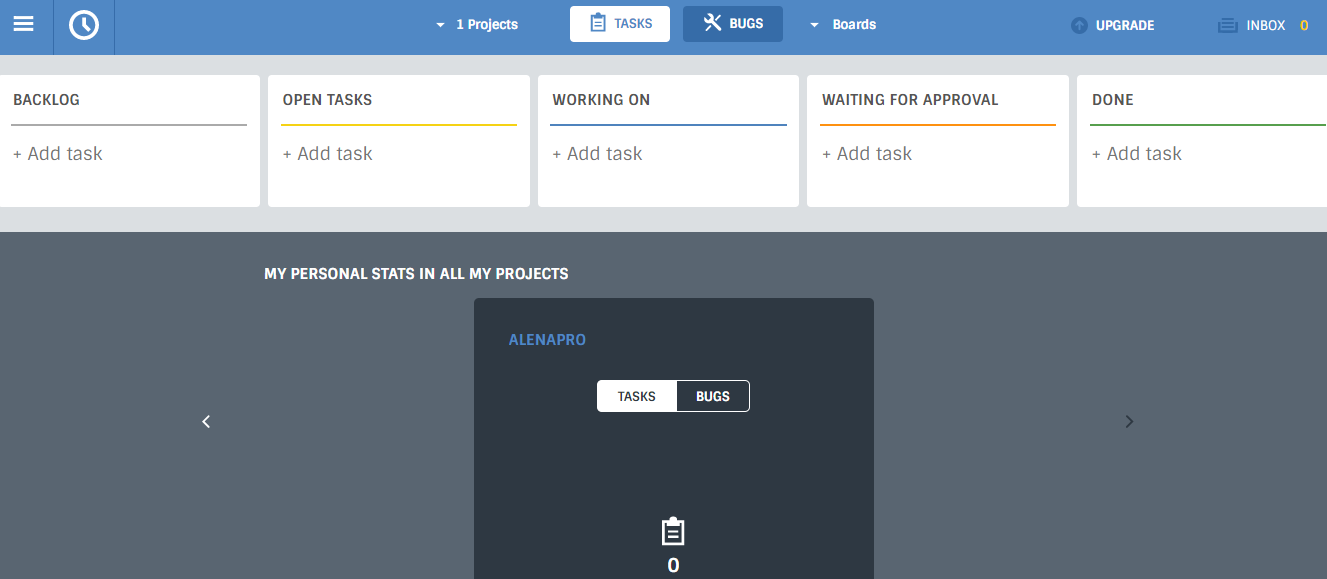
Task: Add task to Backlog column
Action: click(58, 154)
